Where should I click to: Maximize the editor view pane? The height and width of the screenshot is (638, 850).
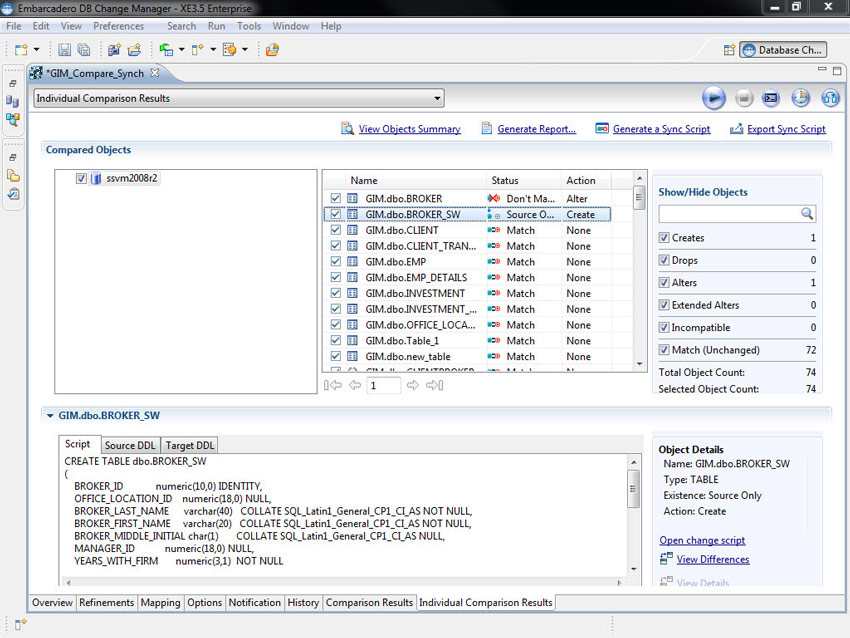tap(837, 71)
